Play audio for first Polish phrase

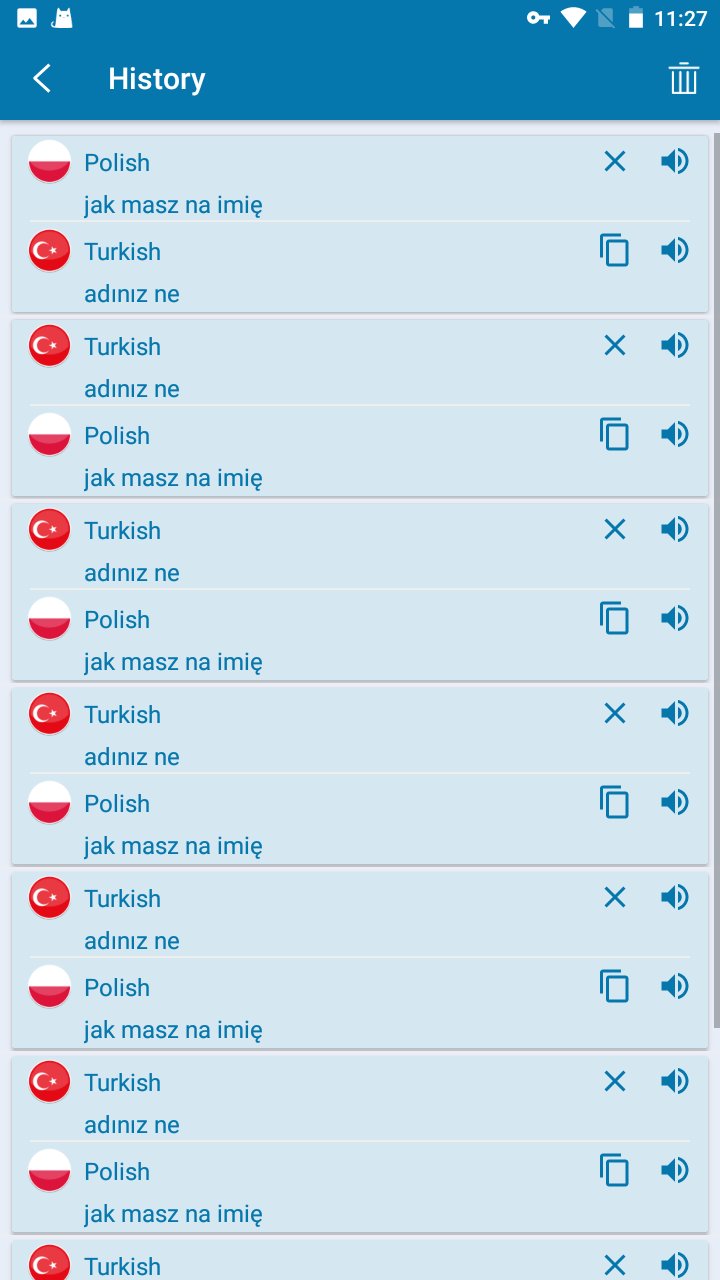pos(675,161)
